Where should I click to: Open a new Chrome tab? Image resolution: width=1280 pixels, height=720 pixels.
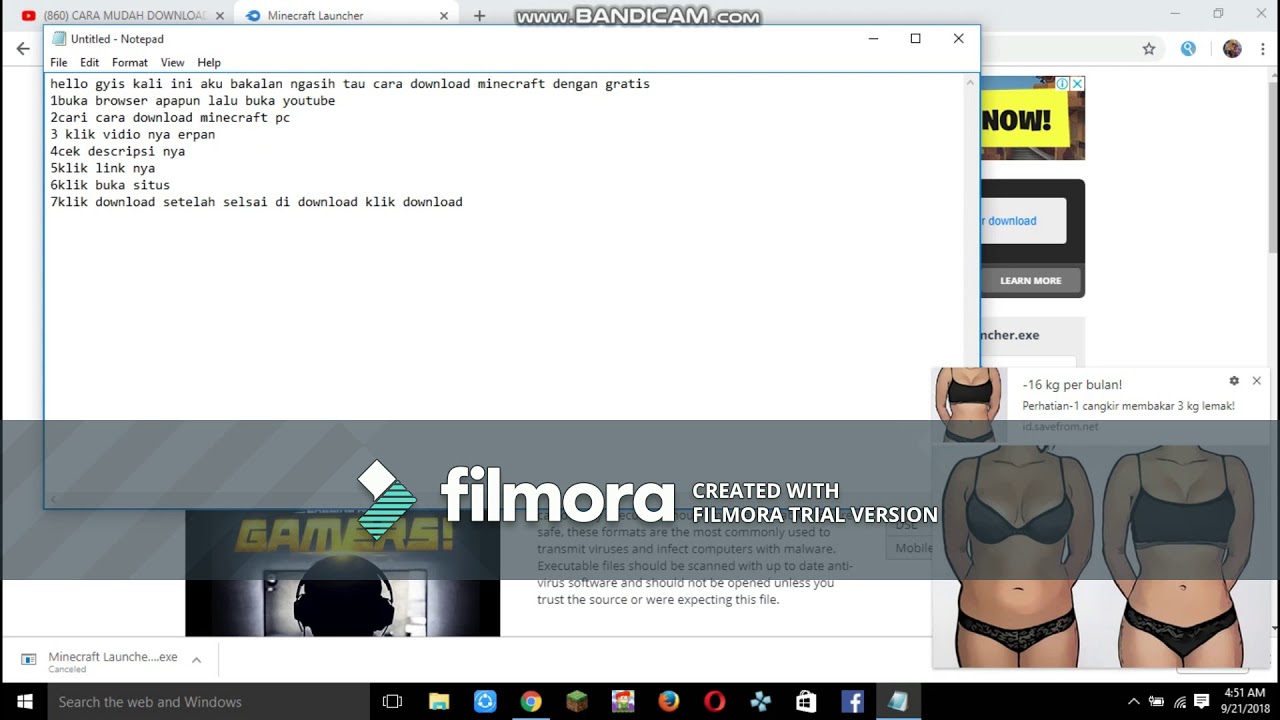(480, 16)
